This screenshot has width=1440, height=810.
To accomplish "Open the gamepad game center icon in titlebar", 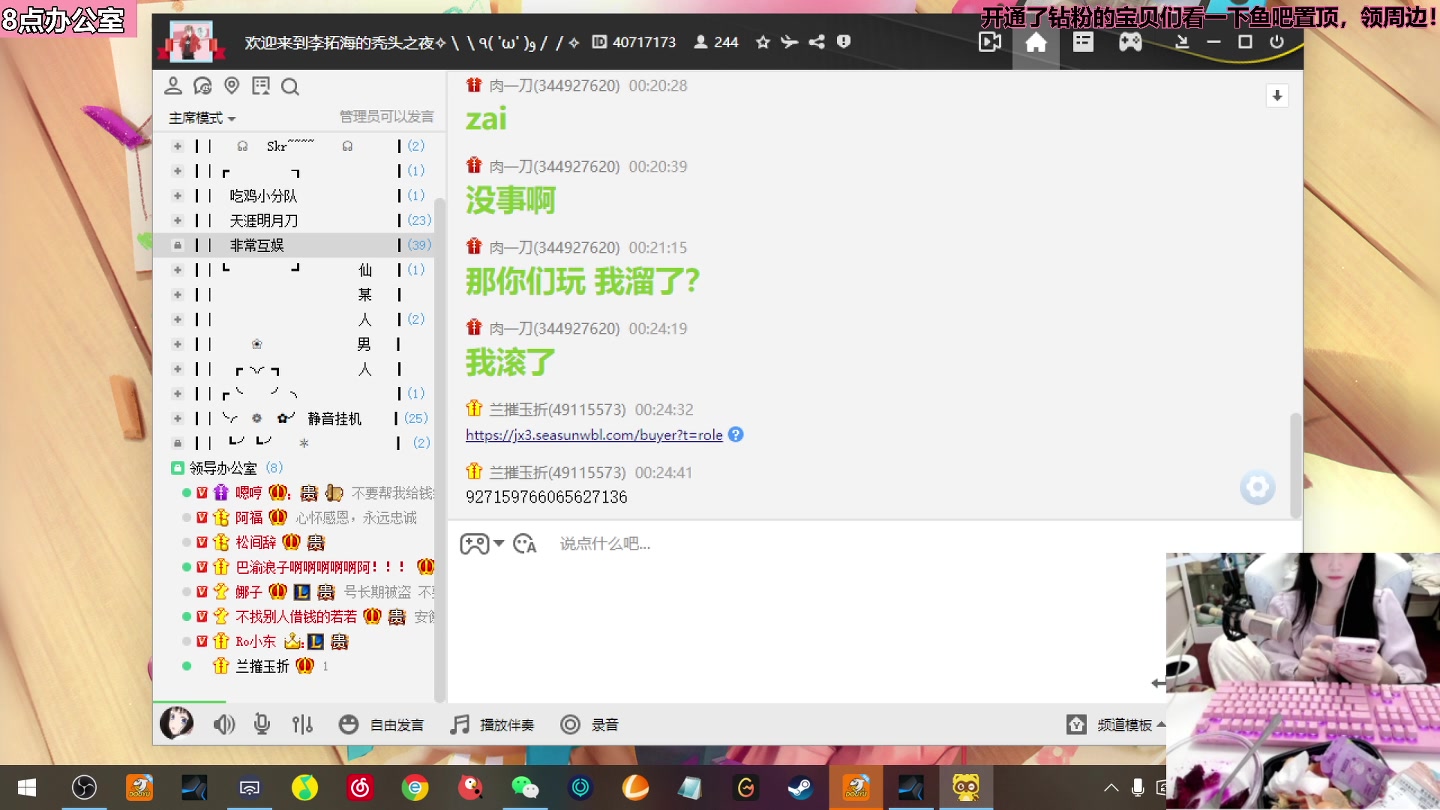I will point(1129,42).
